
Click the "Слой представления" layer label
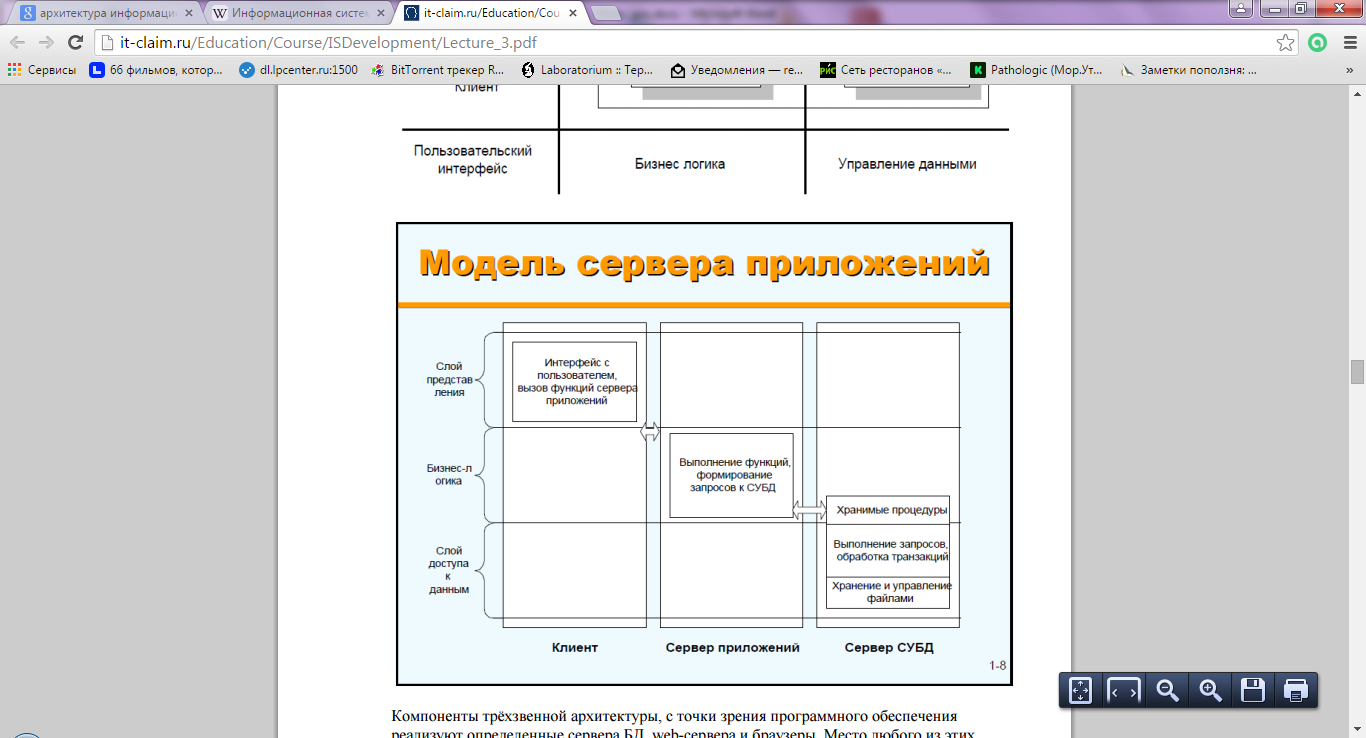tap(449, 380)
